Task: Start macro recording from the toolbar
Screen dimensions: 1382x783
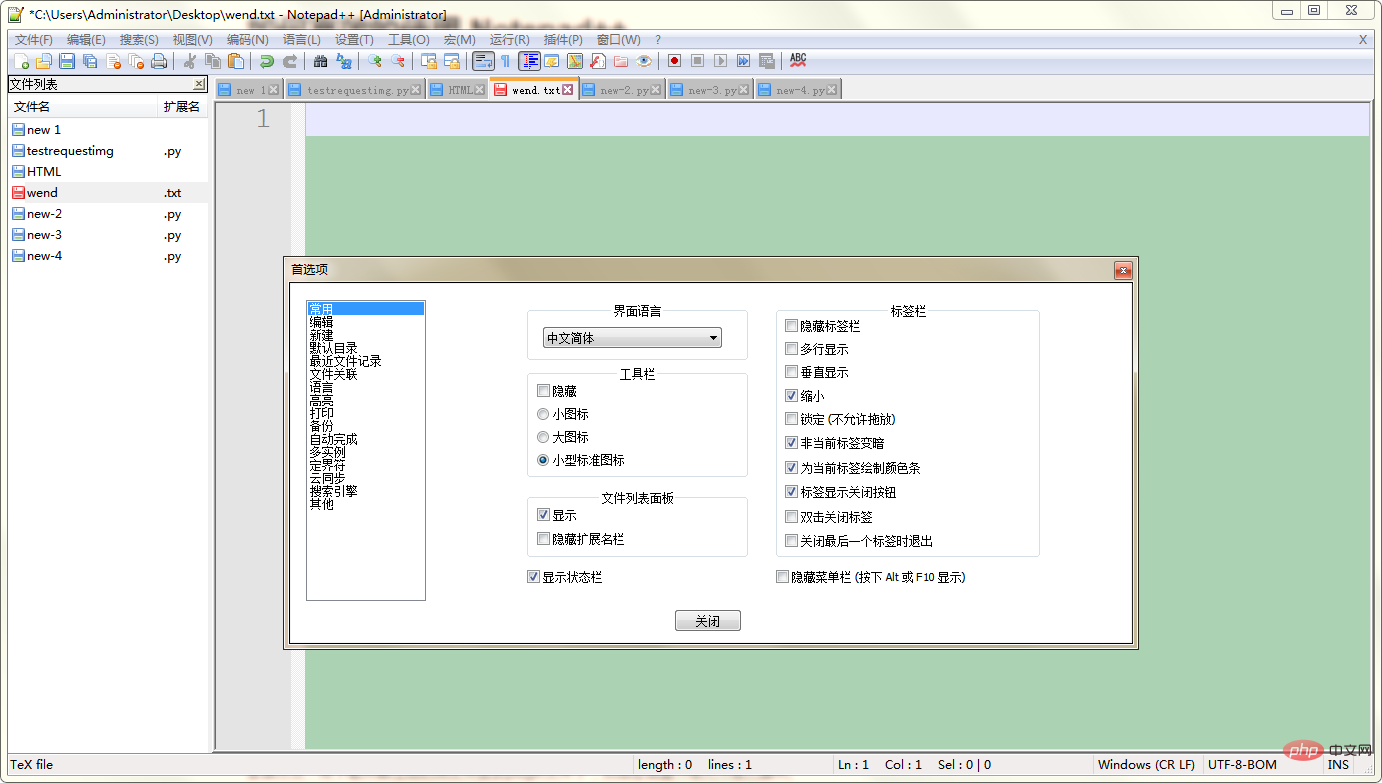Action: [x=673, y=61]
